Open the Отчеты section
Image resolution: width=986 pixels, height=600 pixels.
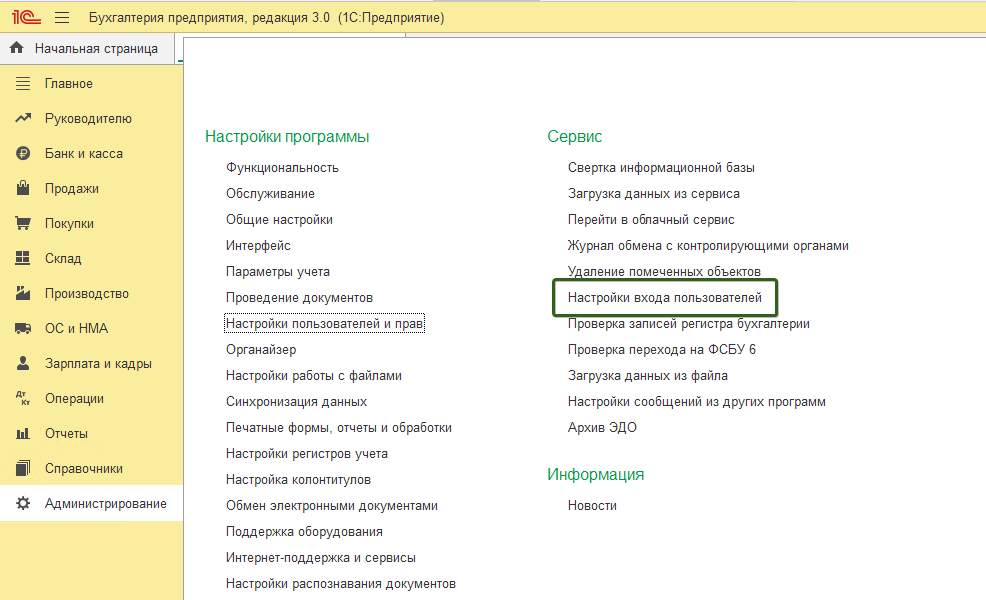pyautogui.click(x=66, y=433)
